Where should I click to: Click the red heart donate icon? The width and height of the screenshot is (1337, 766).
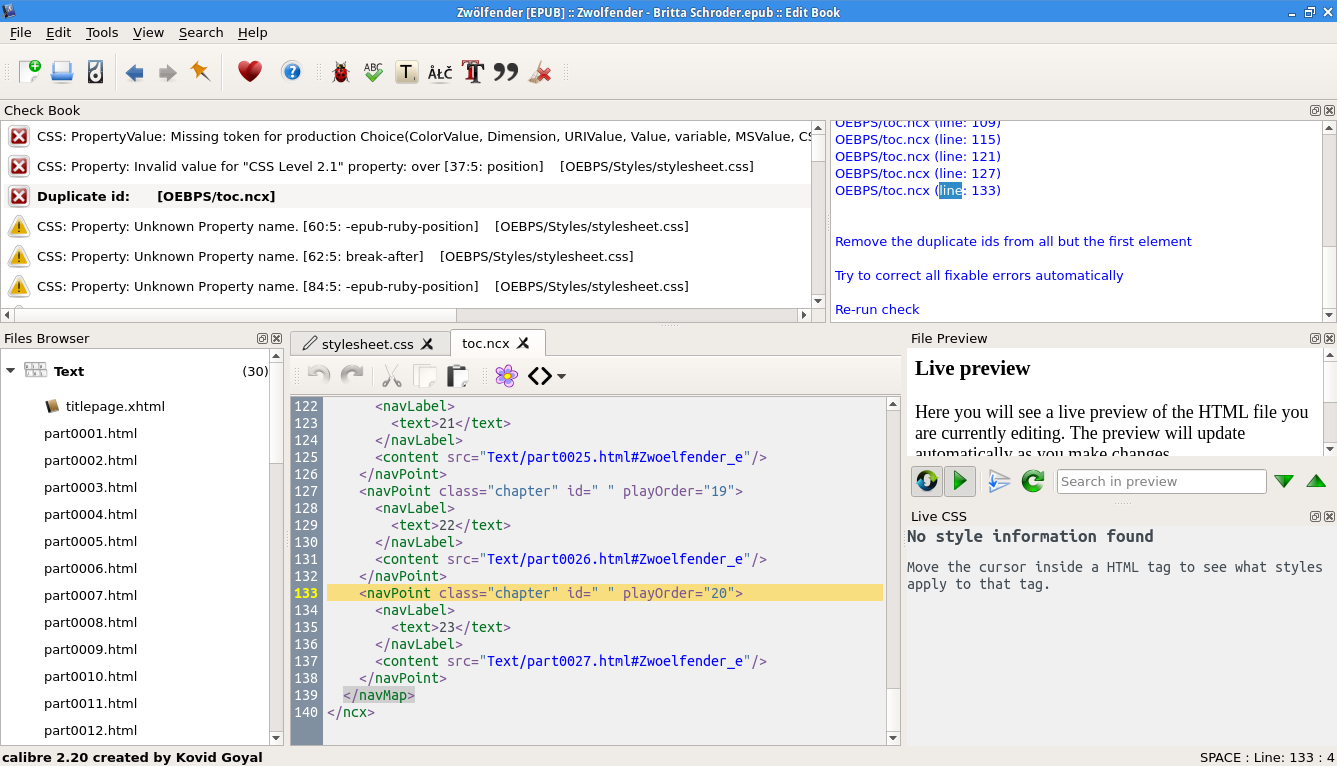pos(249,72)
